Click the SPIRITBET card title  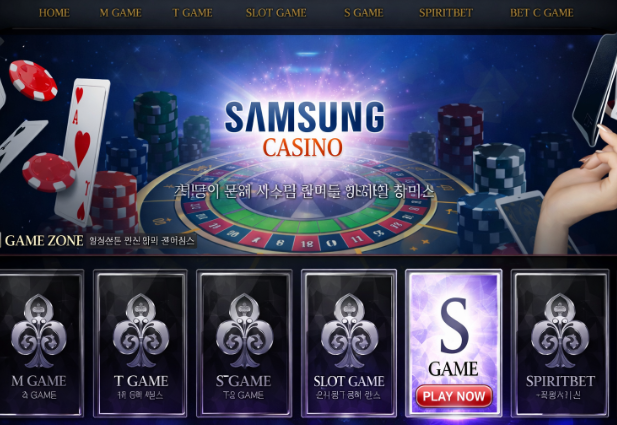tap(560, 381)
